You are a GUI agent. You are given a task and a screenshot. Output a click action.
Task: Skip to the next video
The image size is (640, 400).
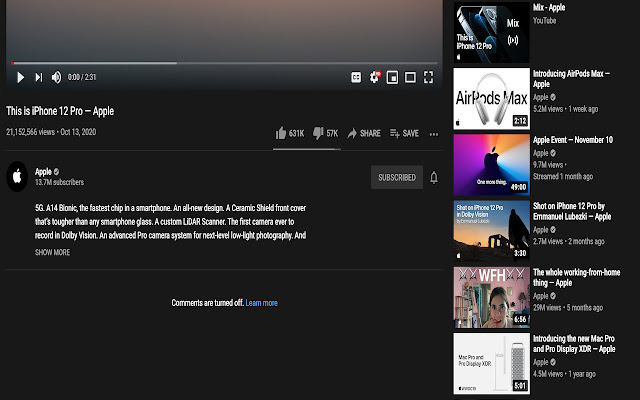[x=39, y=77]
